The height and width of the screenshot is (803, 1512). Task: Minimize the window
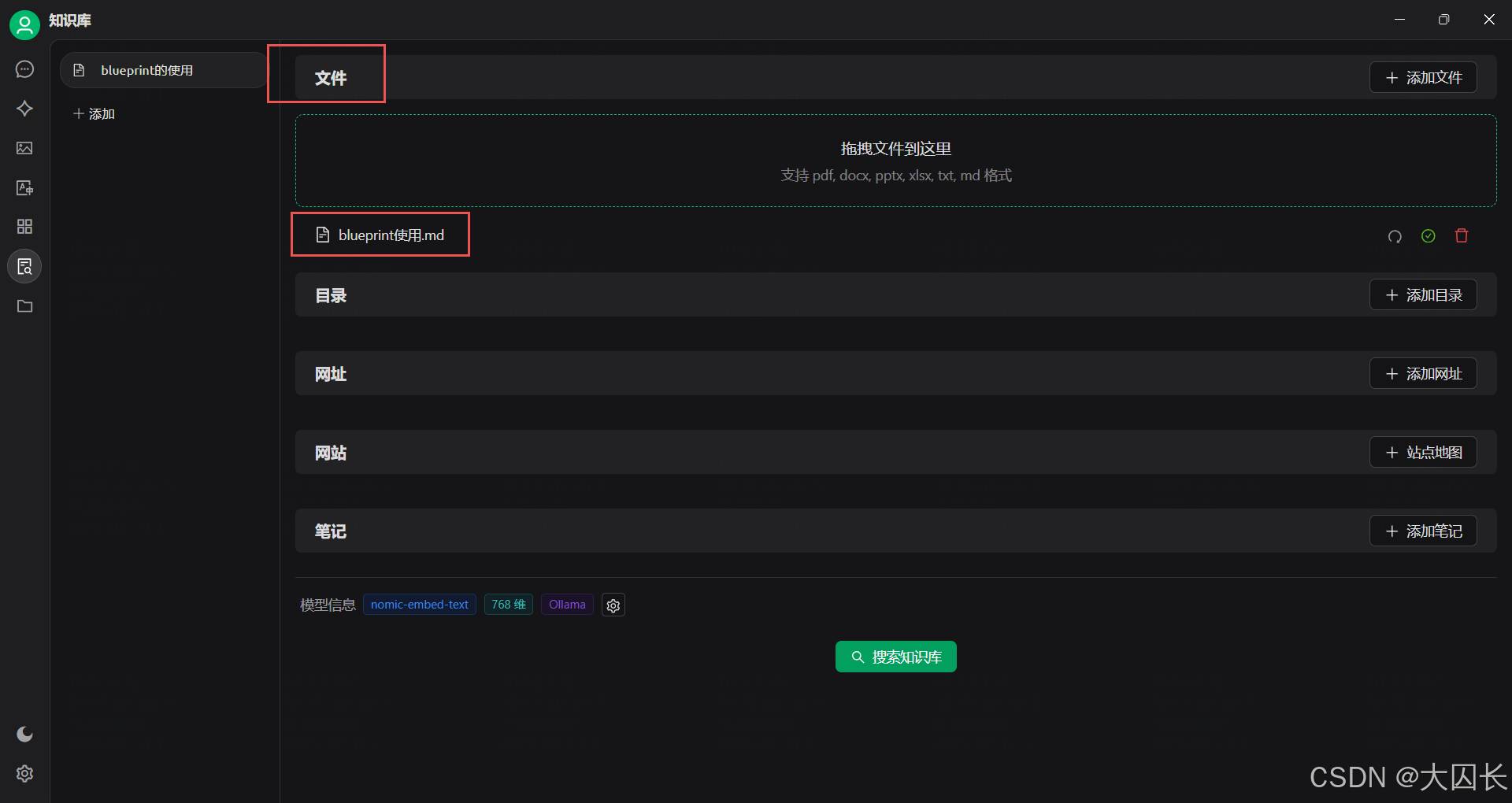1399,20
